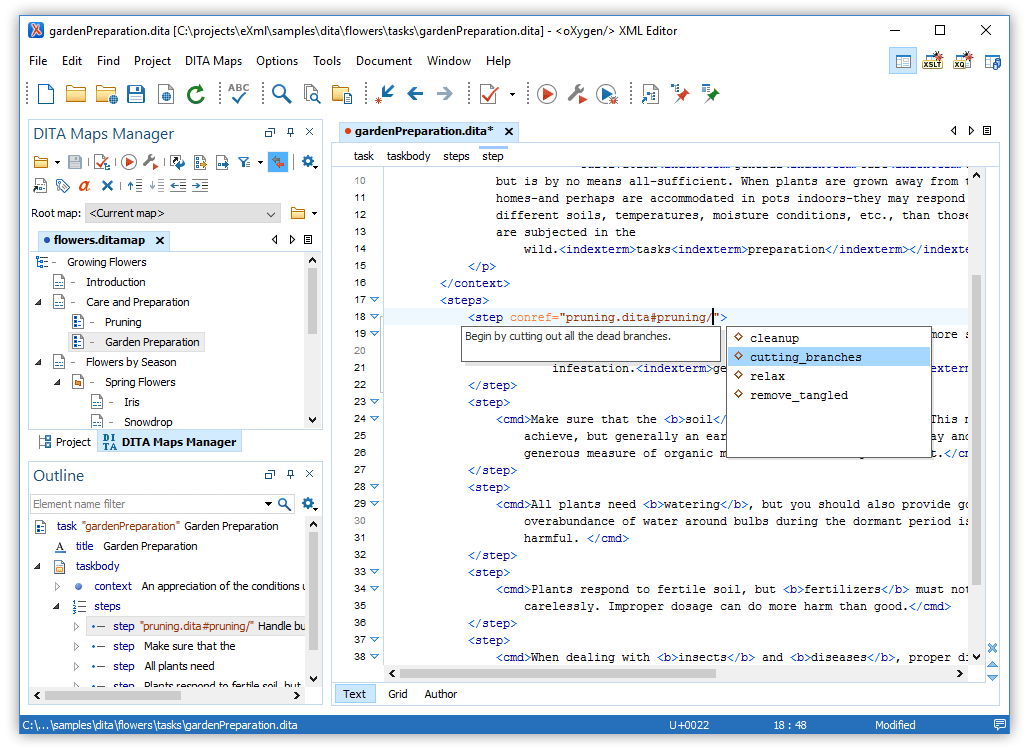Click the DITA map tree vertical scrollbar thumb
This screenshot has height=750, width=1030.
coord(312,301)
